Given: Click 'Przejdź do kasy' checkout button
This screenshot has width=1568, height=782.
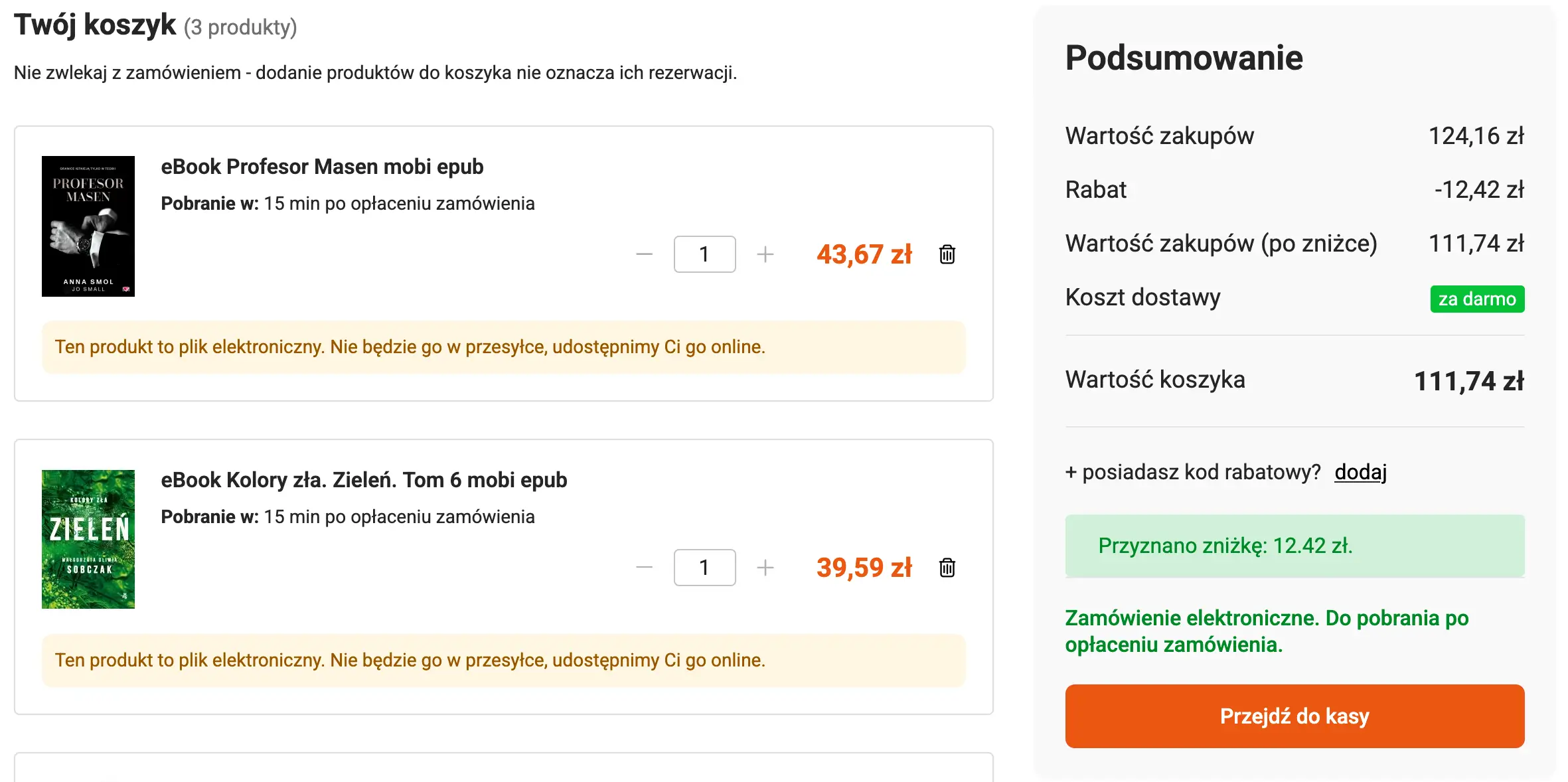Looking at the screenshot, I should coord(1294,716).
